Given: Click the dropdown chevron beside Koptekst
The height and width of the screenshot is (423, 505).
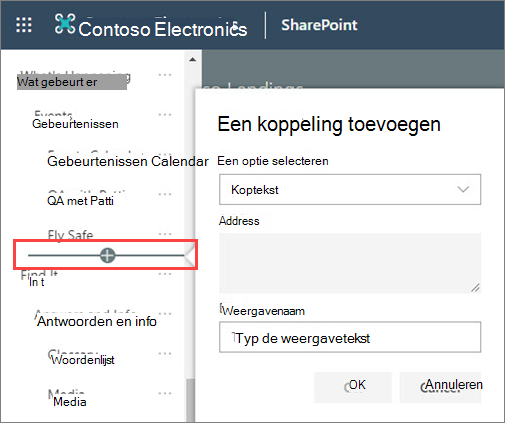Looking at the screenshot, I should [x=463, y=189].
